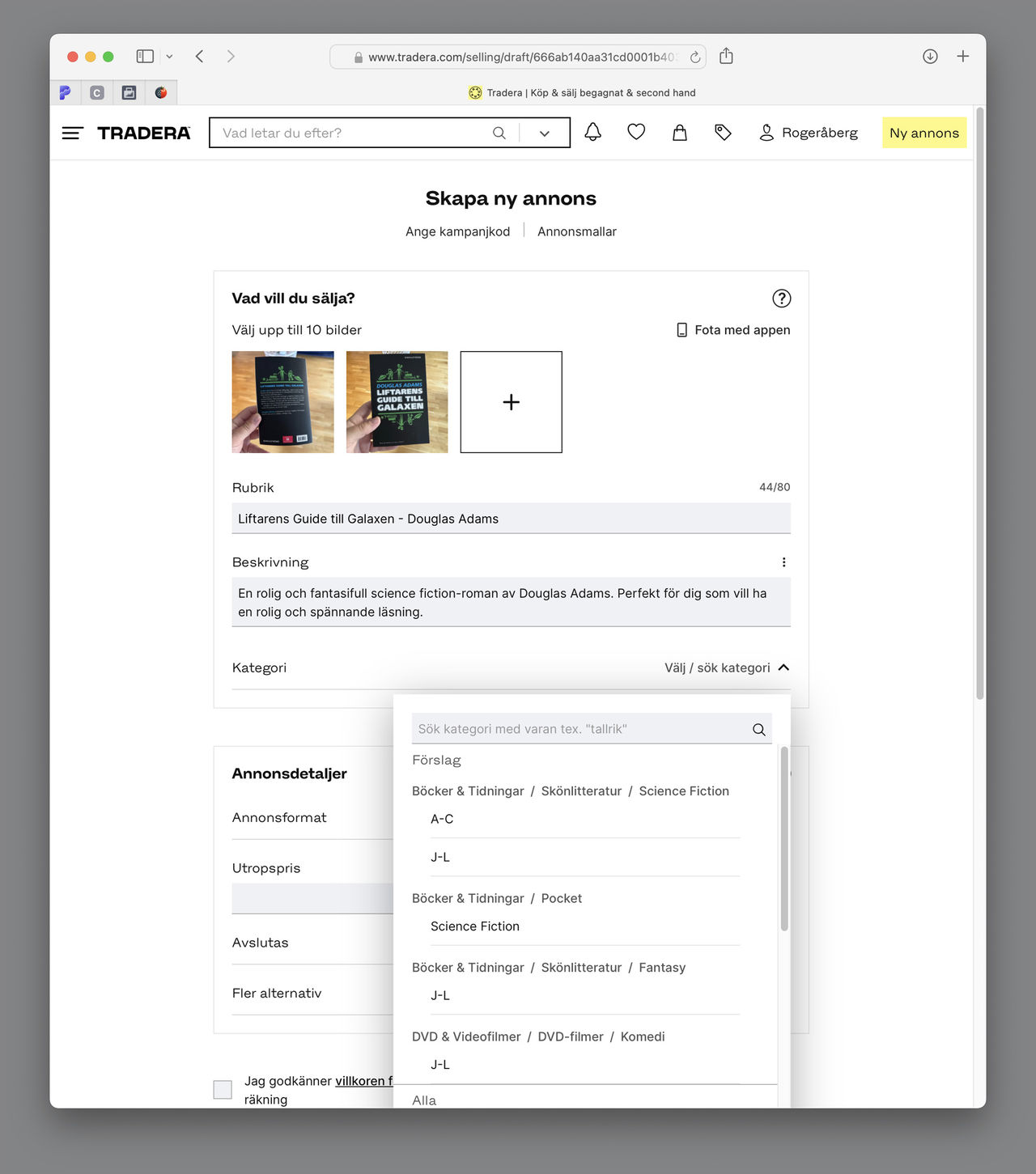Collapse the Välj / sök kategori dropdown

[x=783, y=668]
